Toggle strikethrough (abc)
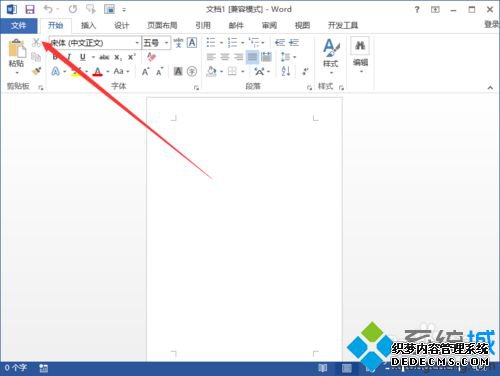Image resolution: width=500 pixels, height=376 pixels. click(x=104, y=57)
